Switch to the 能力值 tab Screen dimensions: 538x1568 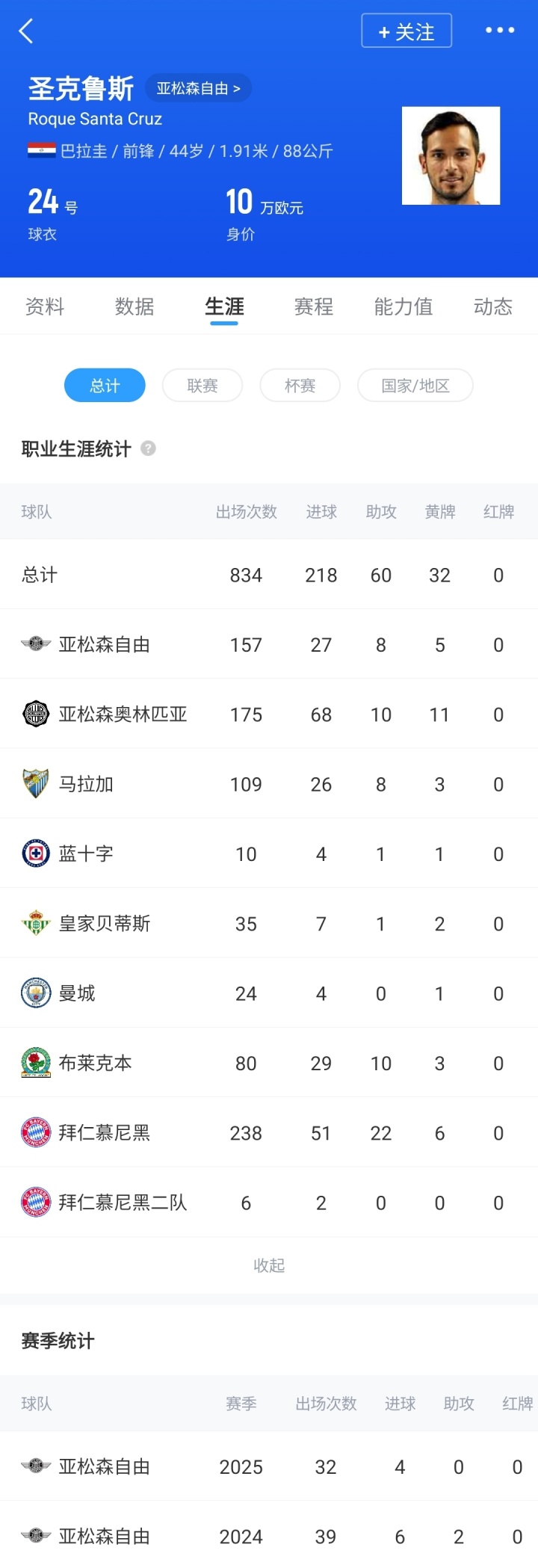403,306
